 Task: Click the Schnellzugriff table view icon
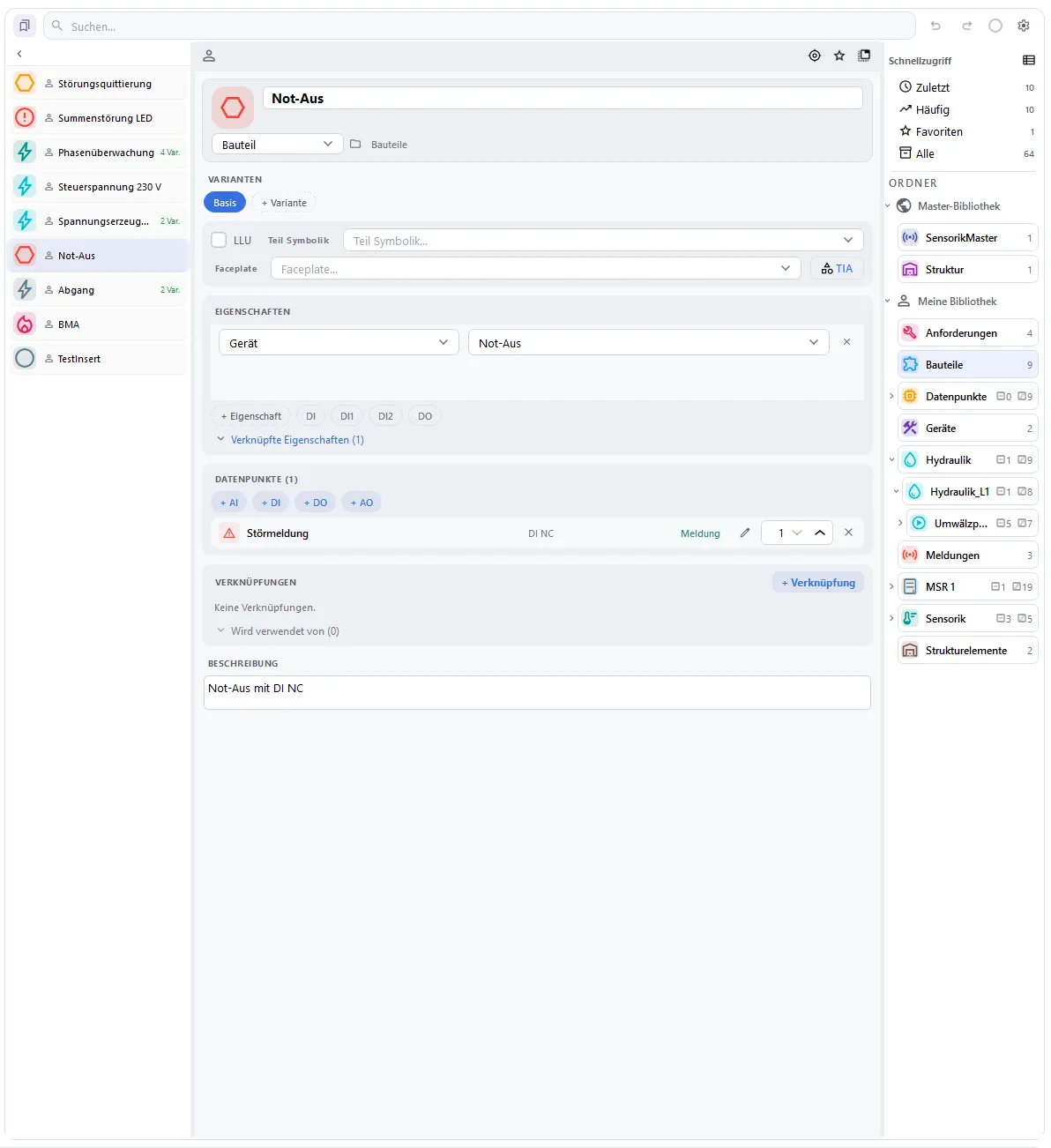1029,60
